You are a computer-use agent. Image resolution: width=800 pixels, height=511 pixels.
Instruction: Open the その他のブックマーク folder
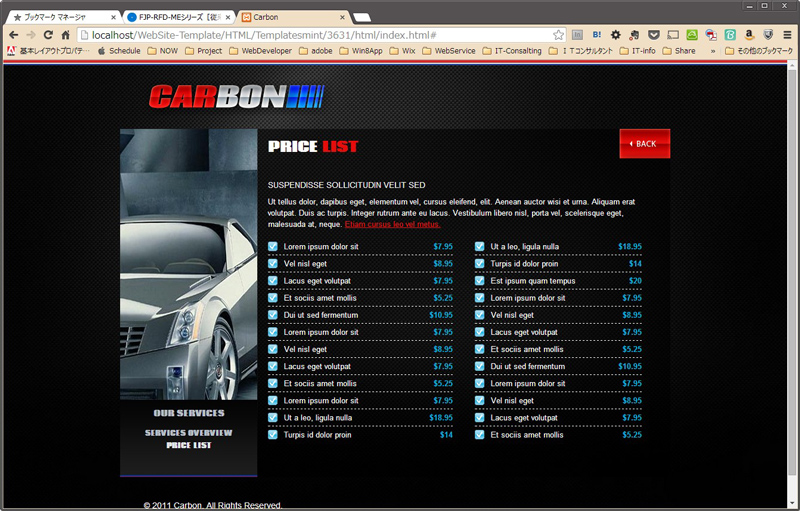click(x=759, y=51)
